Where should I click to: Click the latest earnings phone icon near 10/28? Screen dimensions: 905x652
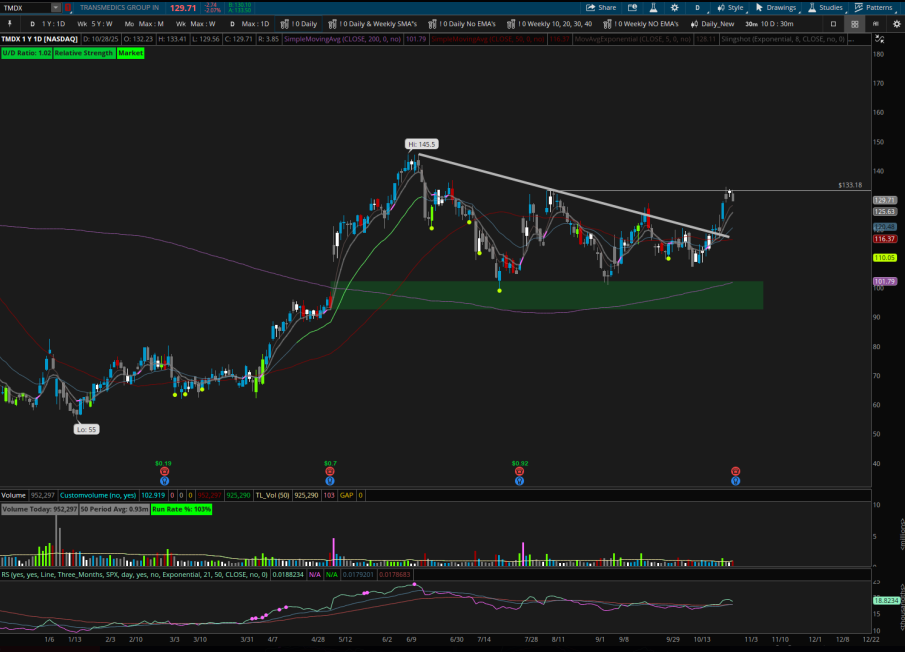tap(735, 471)
